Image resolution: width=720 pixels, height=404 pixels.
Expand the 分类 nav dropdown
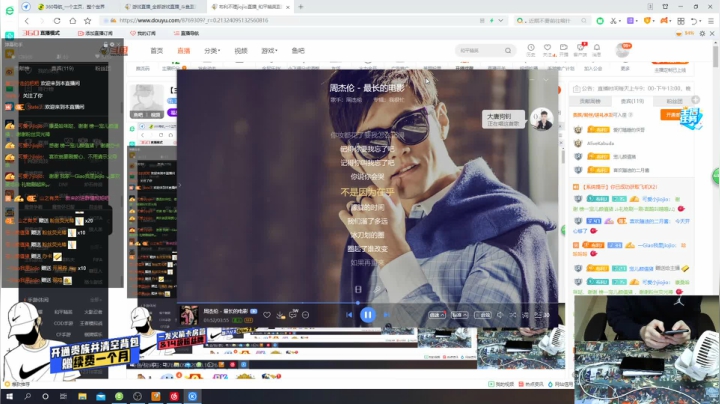coord(212,50)
